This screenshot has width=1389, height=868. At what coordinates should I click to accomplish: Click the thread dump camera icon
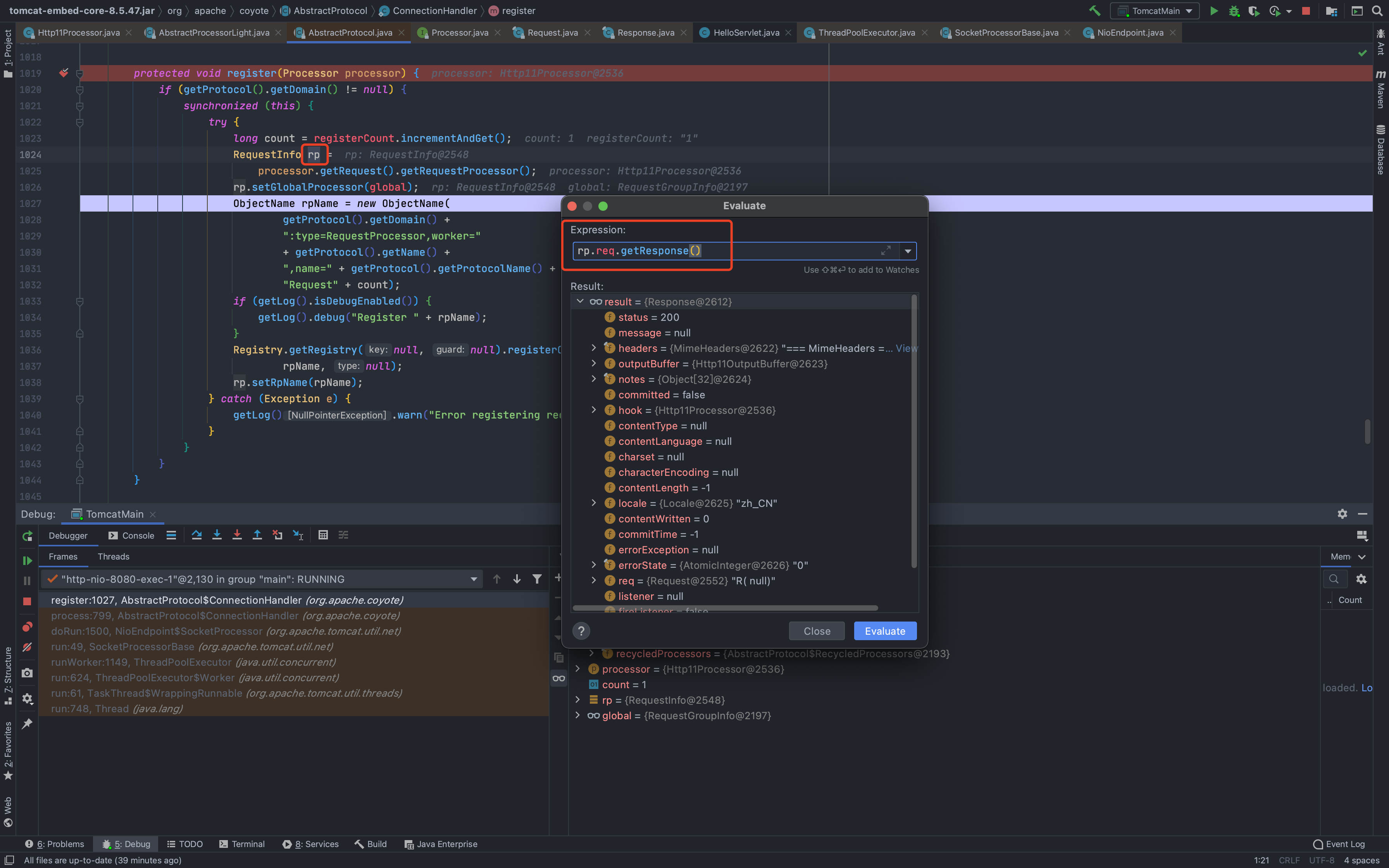[27, 673]
